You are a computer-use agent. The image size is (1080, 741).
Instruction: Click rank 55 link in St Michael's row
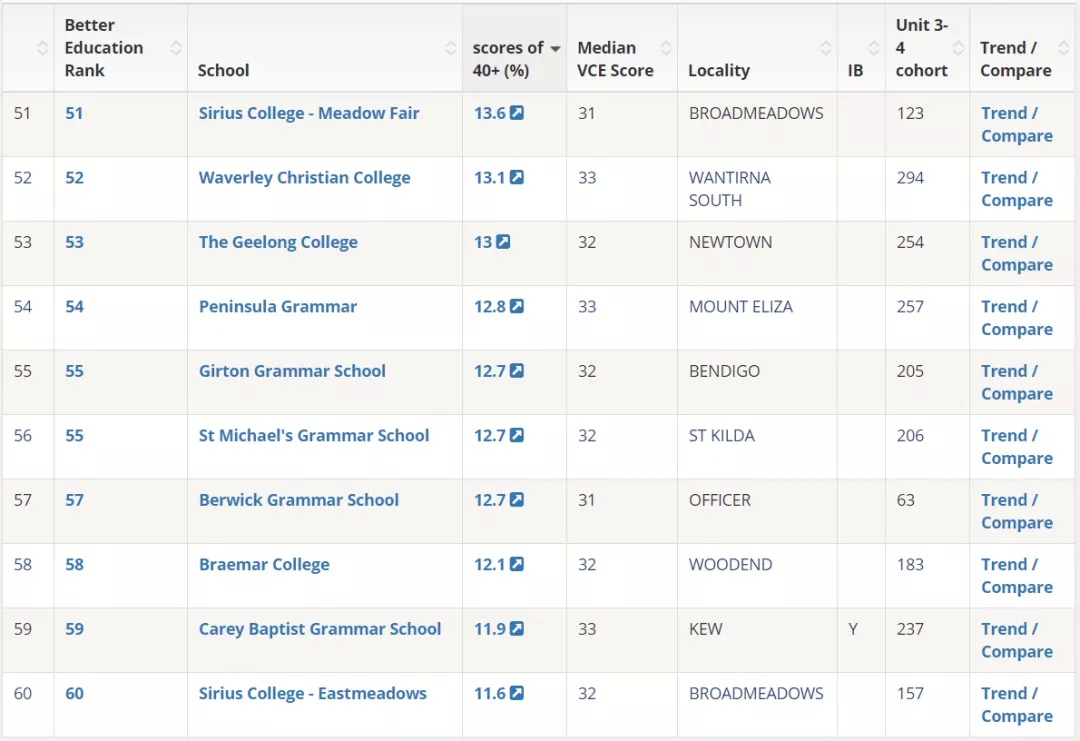(74, 435)
